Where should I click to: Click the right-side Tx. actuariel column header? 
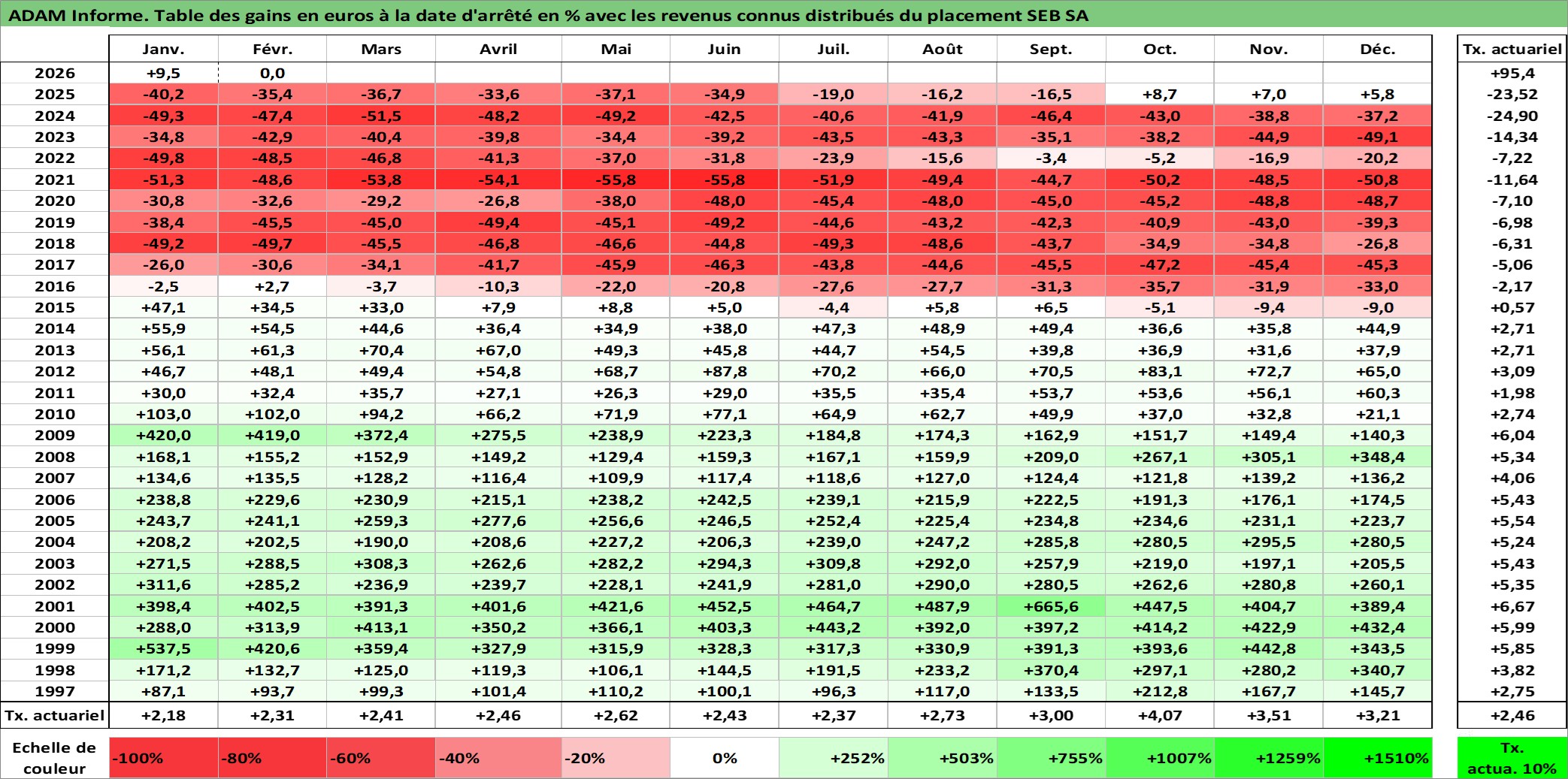[x=1512, y=49]
